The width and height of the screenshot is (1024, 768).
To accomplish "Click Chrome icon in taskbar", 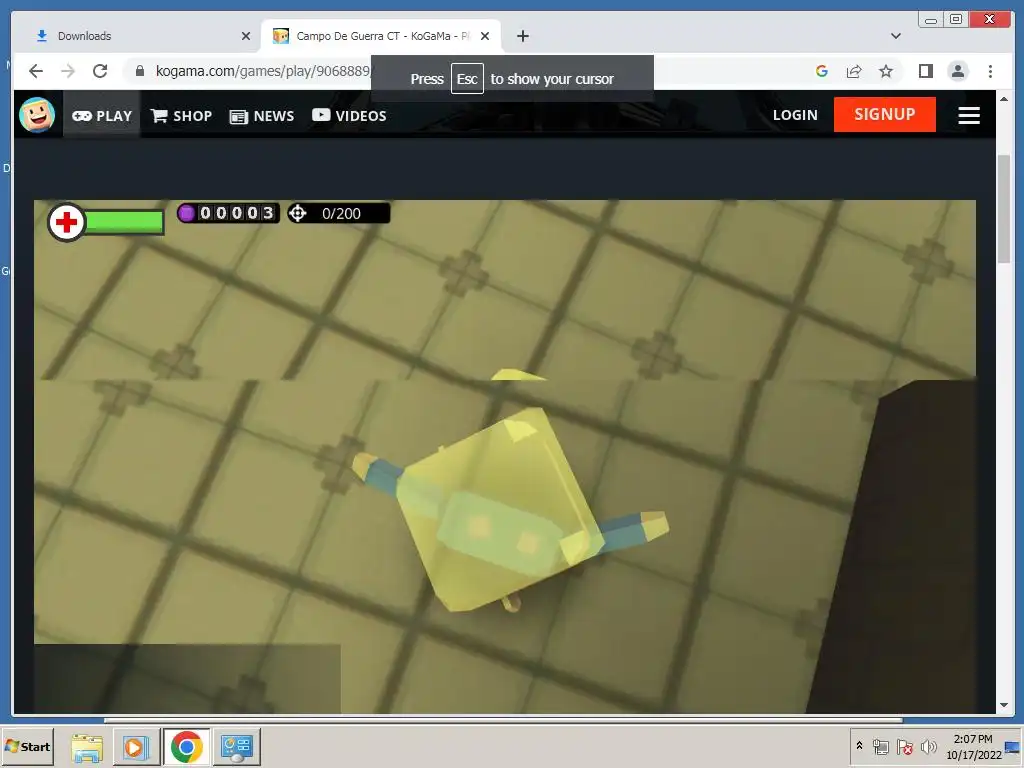I will [x=187, y=746].
